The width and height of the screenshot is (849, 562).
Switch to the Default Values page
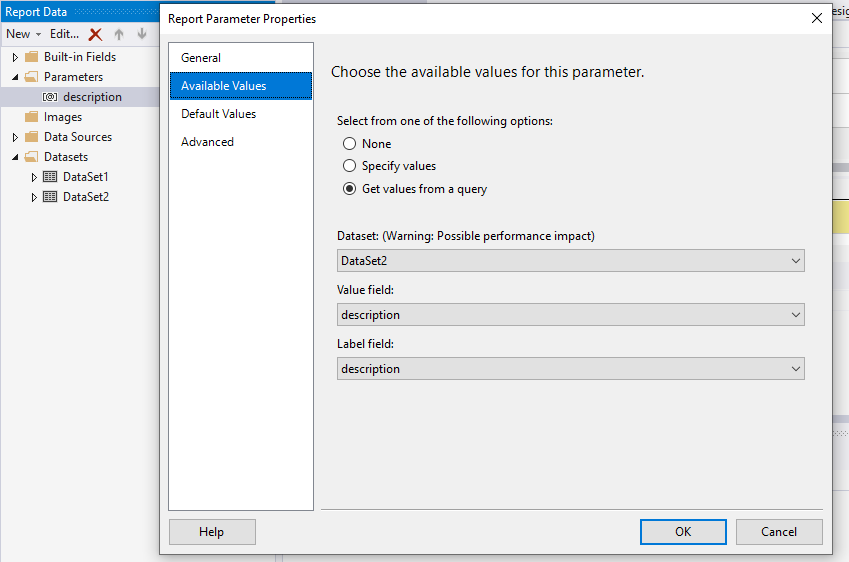click(241, 114)
